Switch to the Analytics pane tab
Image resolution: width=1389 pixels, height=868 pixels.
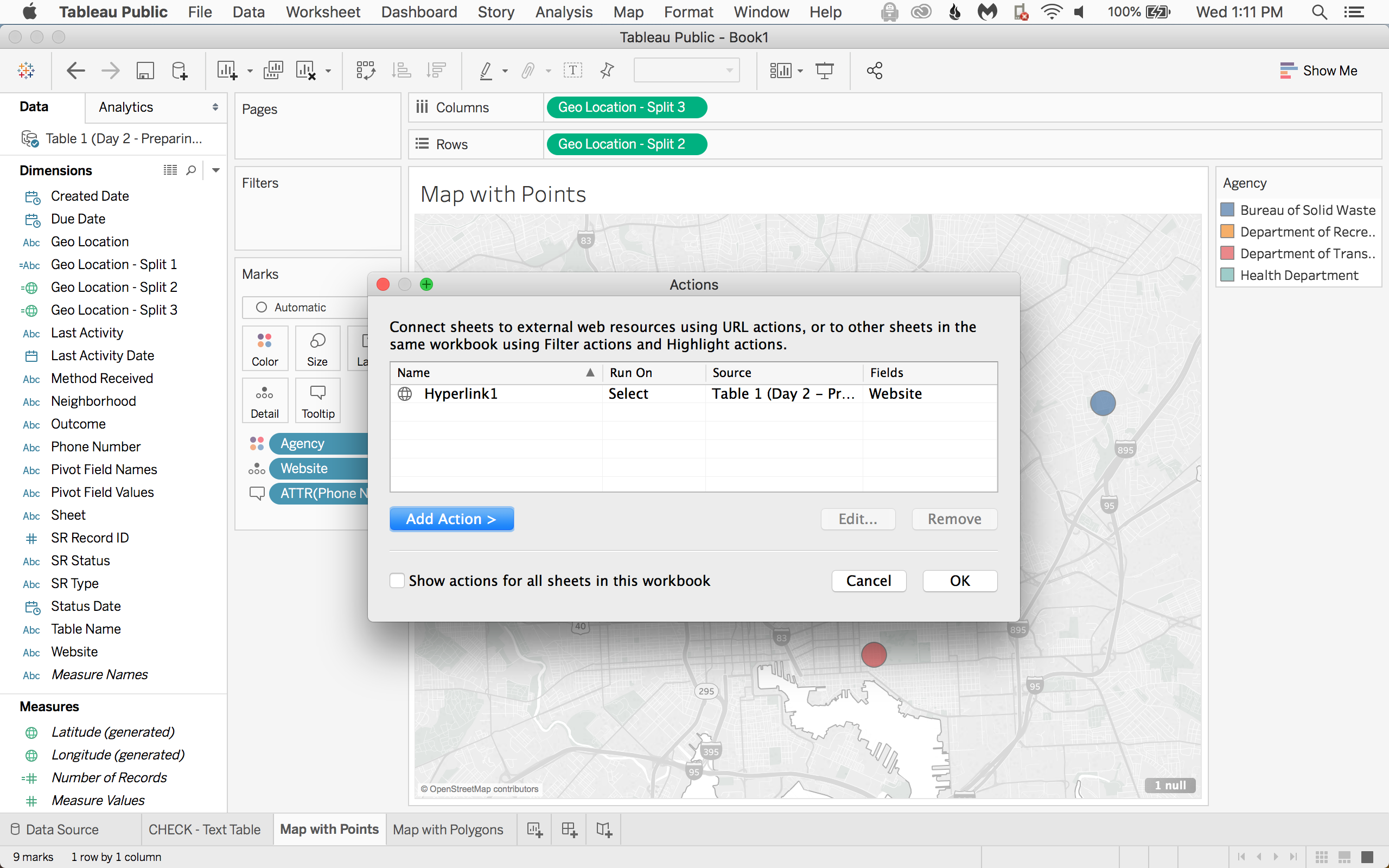pos(126,107)
